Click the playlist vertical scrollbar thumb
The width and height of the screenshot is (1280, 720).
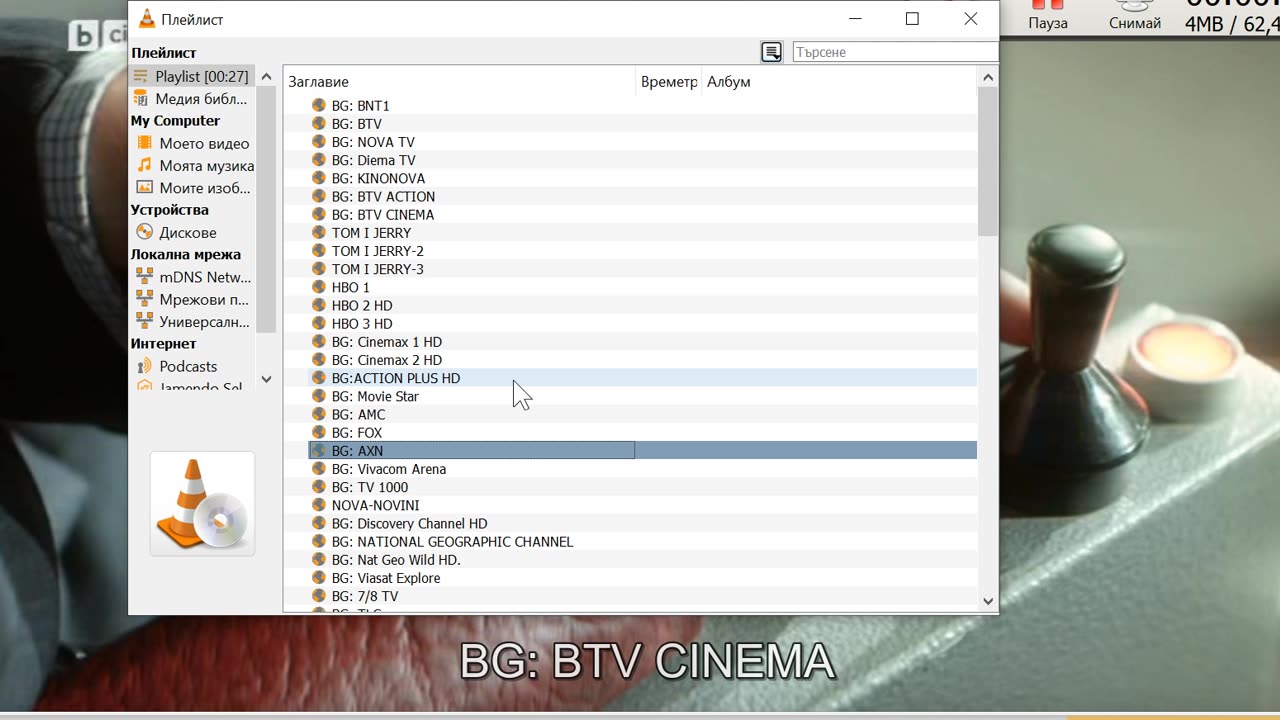click(x=988, y=162)
